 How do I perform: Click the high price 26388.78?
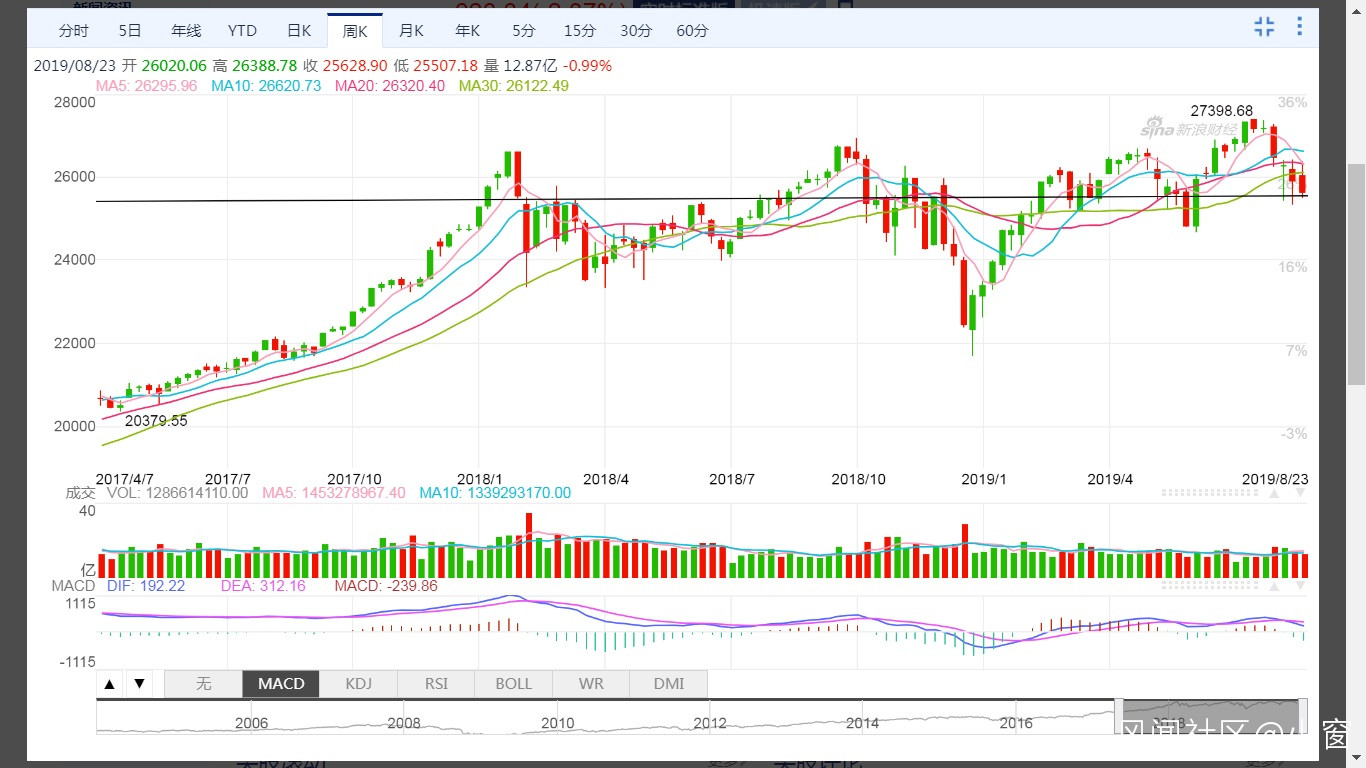(x=265, y=66)
